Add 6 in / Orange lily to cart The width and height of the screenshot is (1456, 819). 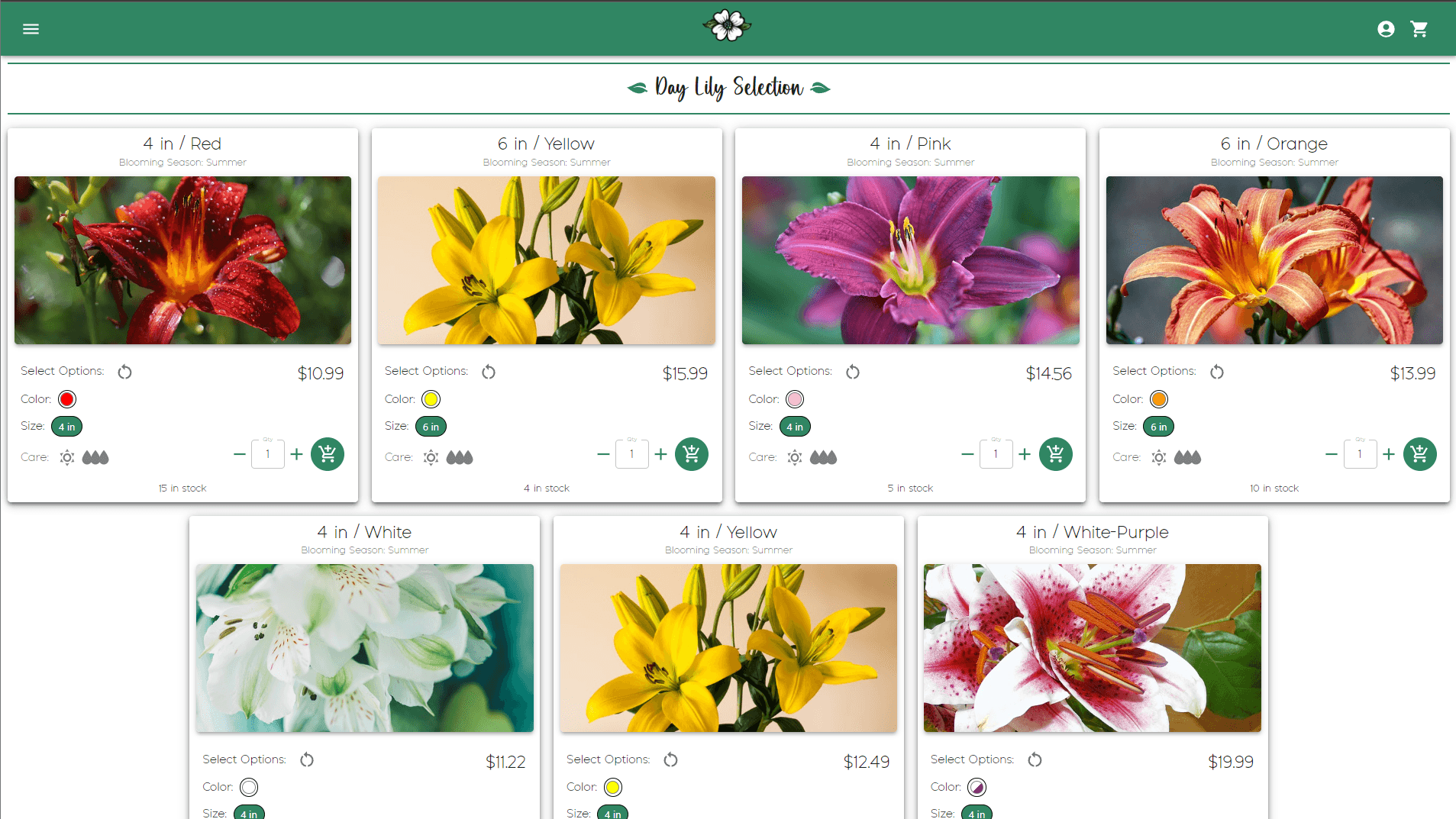point(1420,454)
